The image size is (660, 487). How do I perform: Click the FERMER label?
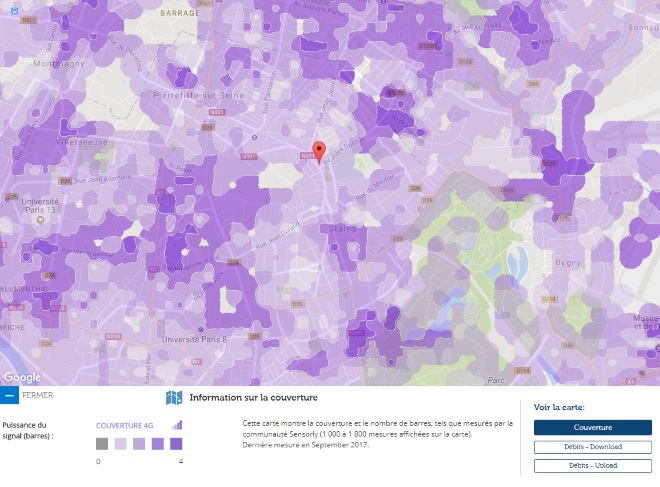(37, 395)
